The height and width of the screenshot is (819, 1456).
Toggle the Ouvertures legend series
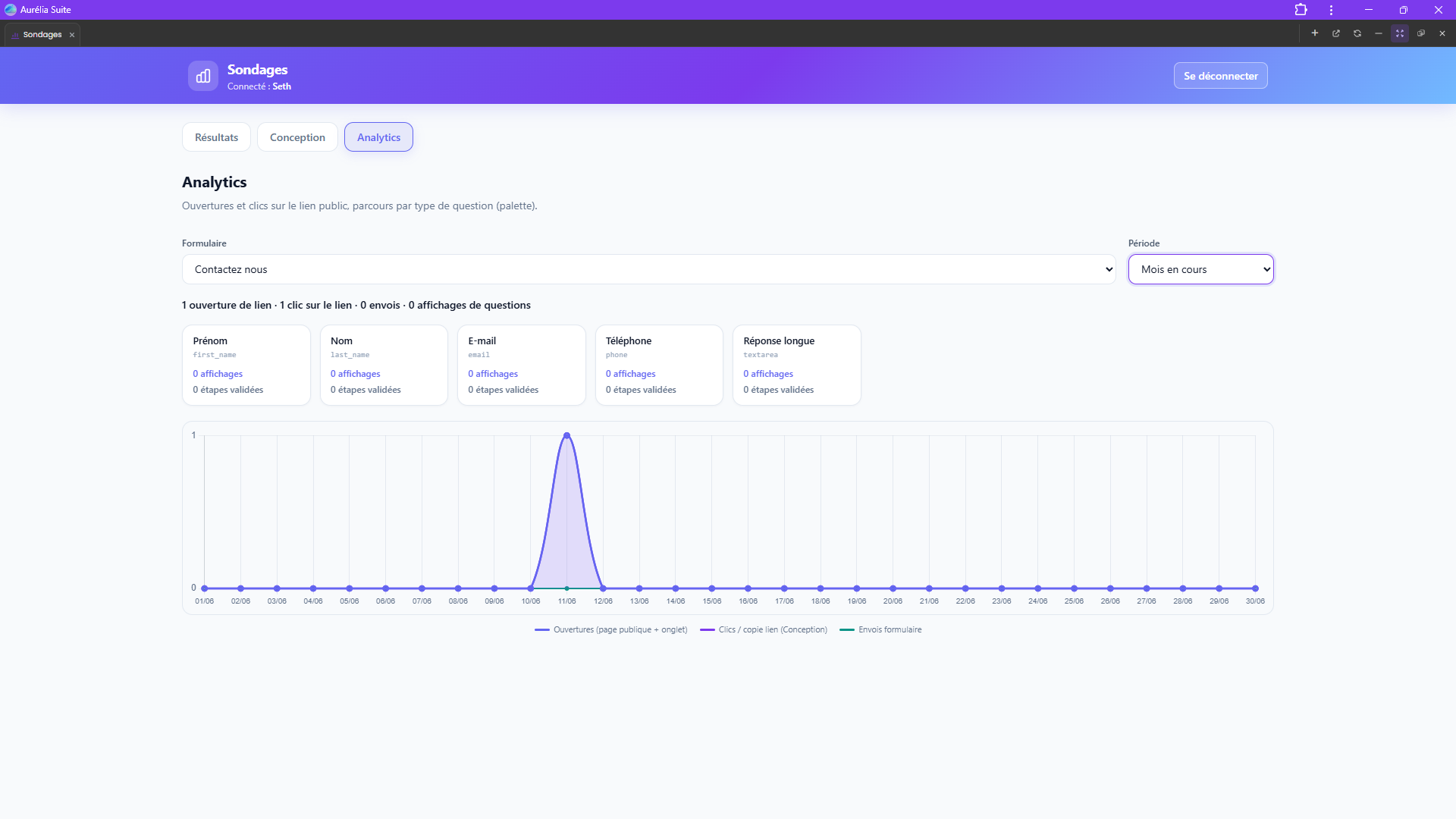tap(611, 629)
